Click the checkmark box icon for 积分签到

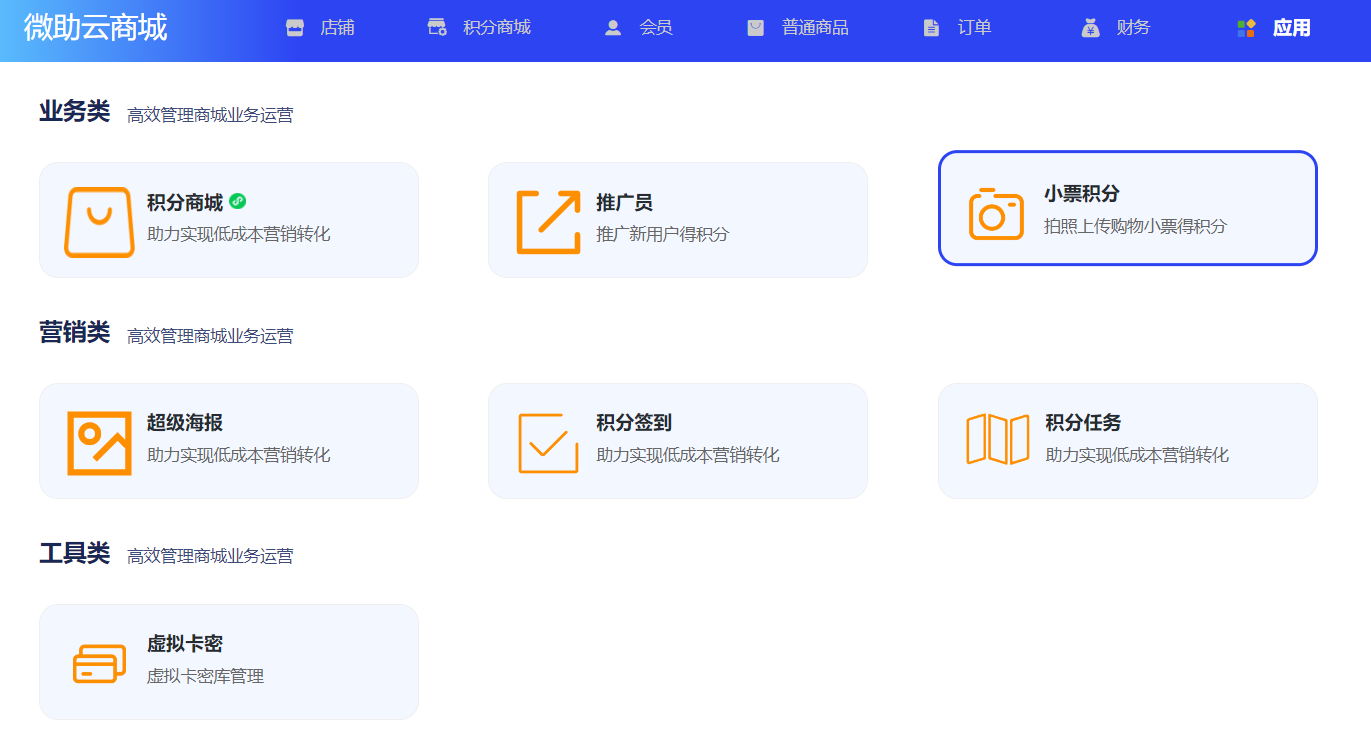(x=548, y=442)
